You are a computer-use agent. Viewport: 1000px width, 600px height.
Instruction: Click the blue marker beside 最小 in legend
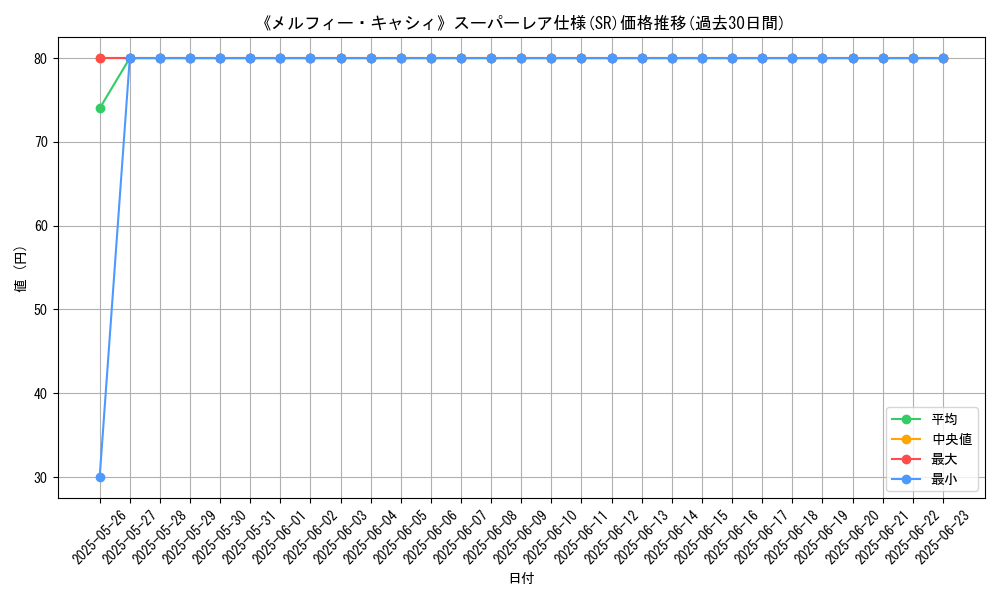[906, 479]
